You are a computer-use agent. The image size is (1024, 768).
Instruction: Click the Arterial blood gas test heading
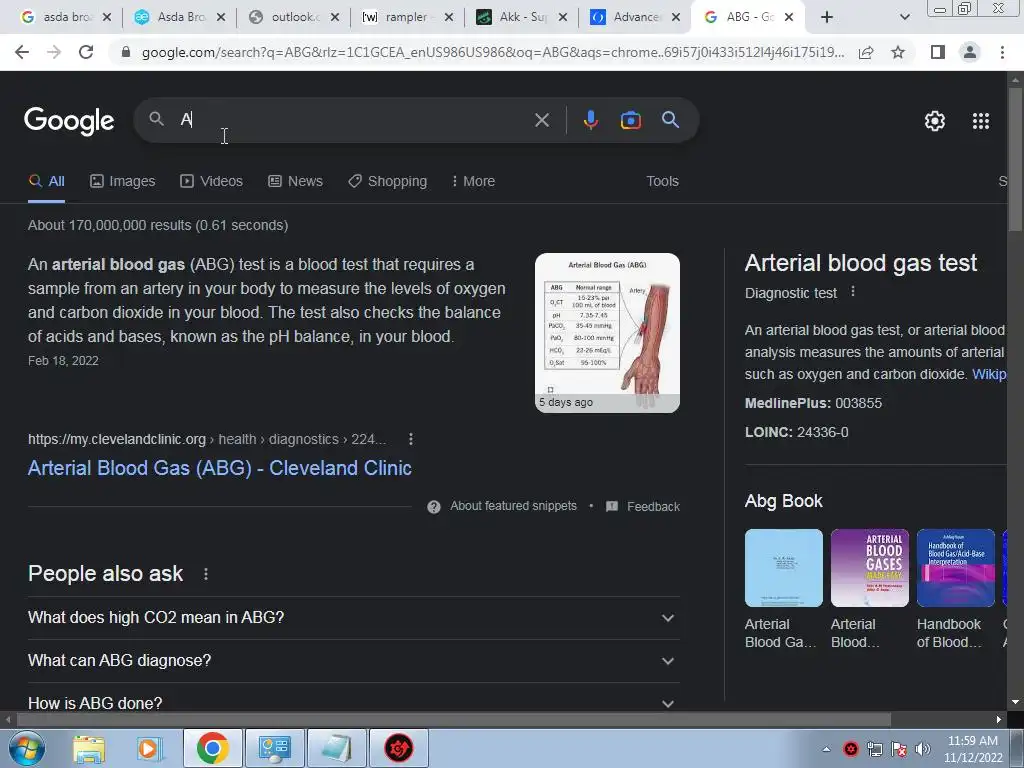point(861,263)
